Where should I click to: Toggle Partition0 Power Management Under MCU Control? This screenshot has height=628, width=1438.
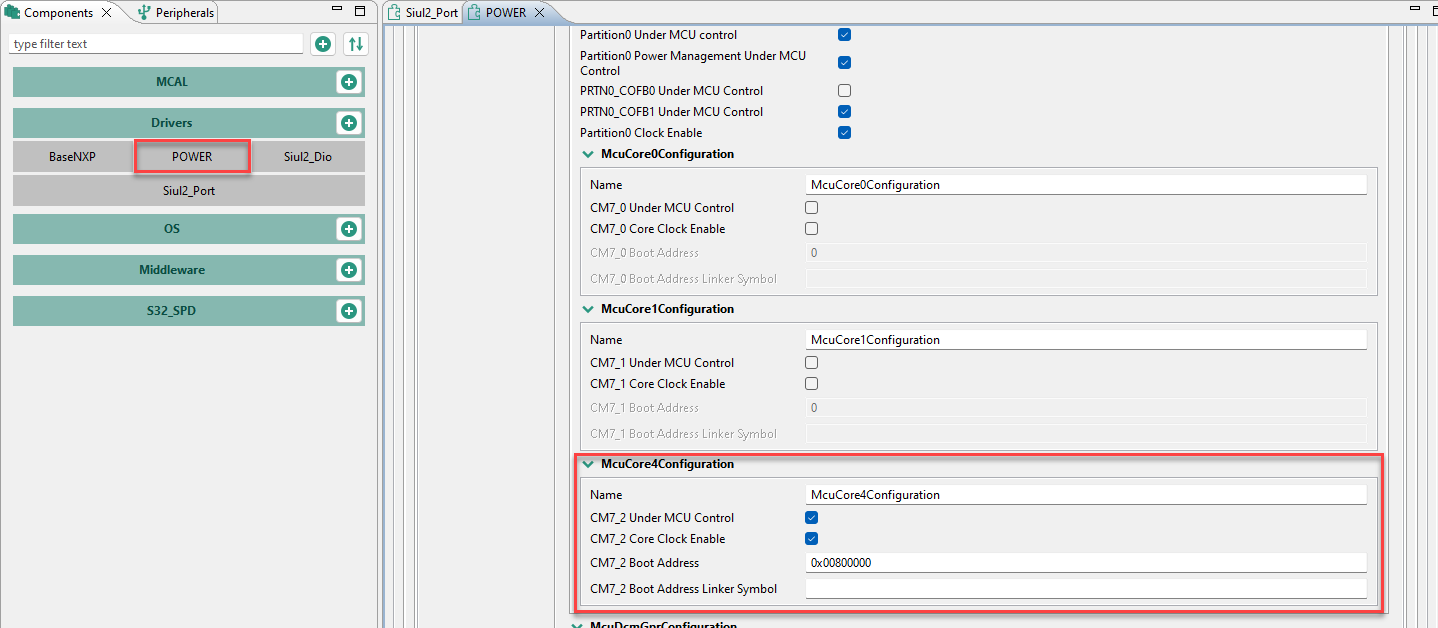tap(844, 63)
